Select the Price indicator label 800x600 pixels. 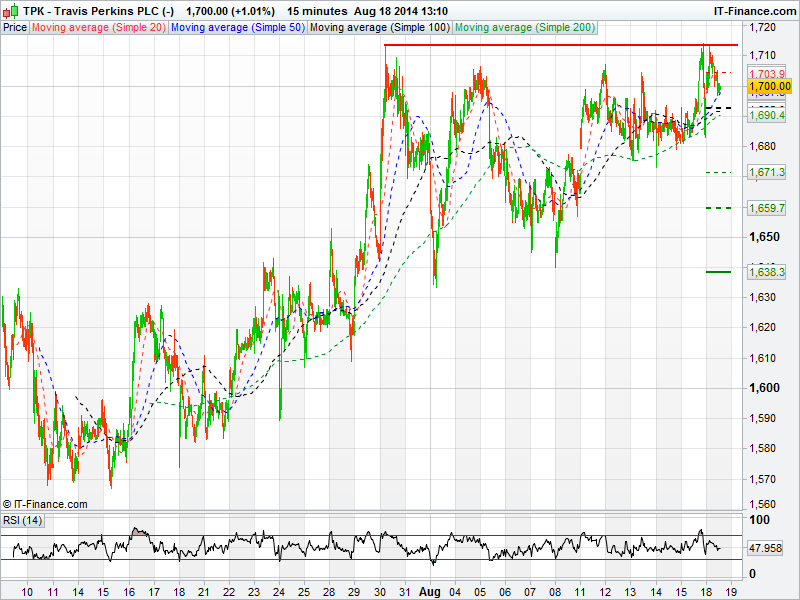point(15,27)
